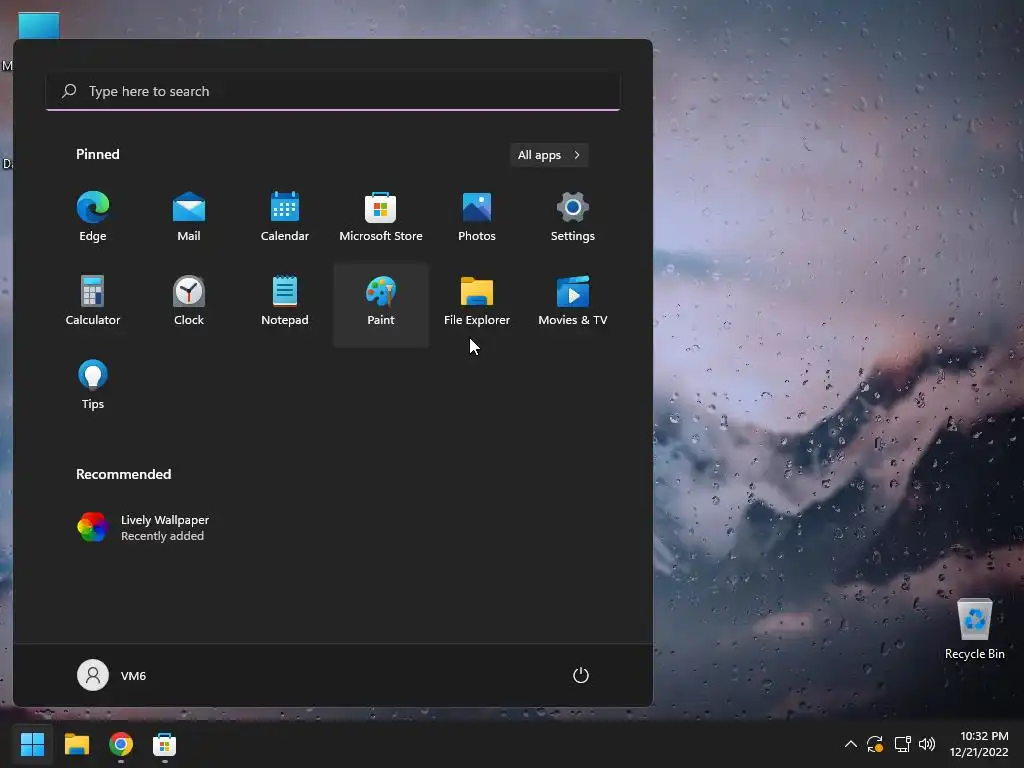The width and height of the screenshot is (1024, 768).
Task: Select the Recycle Bin desktop icon
Action: pyautogui.click(x=974, y=630)
